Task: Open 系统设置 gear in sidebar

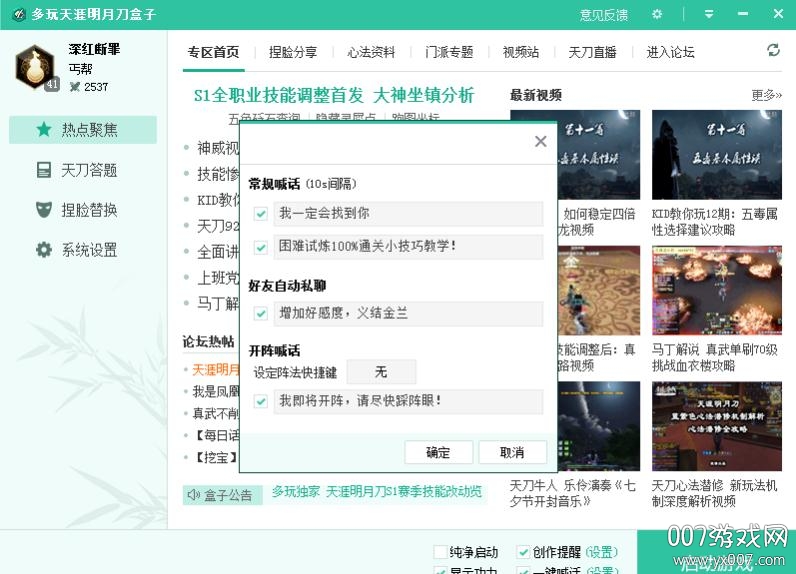Action: 43,250
